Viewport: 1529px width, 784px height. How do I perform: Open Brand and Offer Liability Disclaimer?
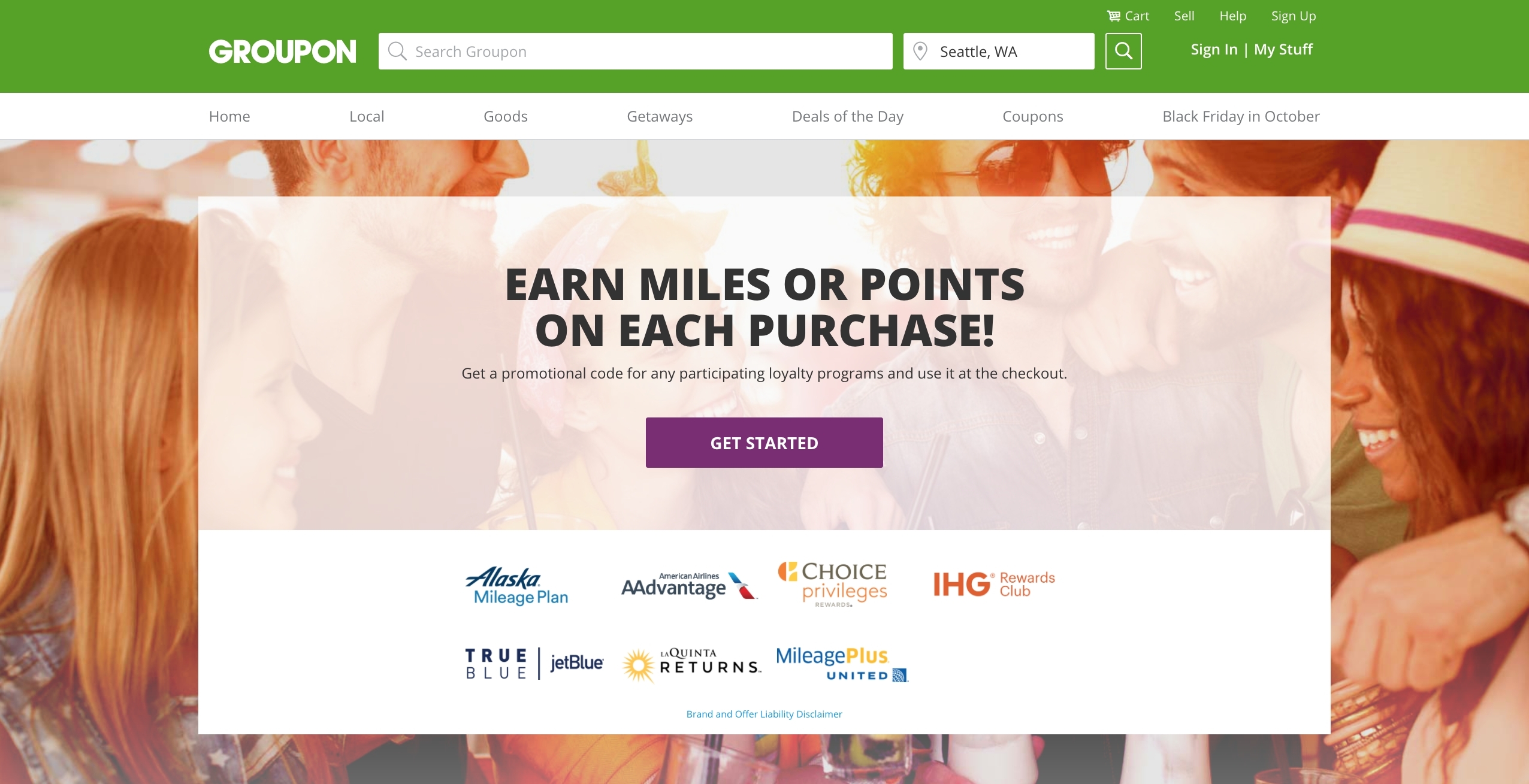point(764,714)
